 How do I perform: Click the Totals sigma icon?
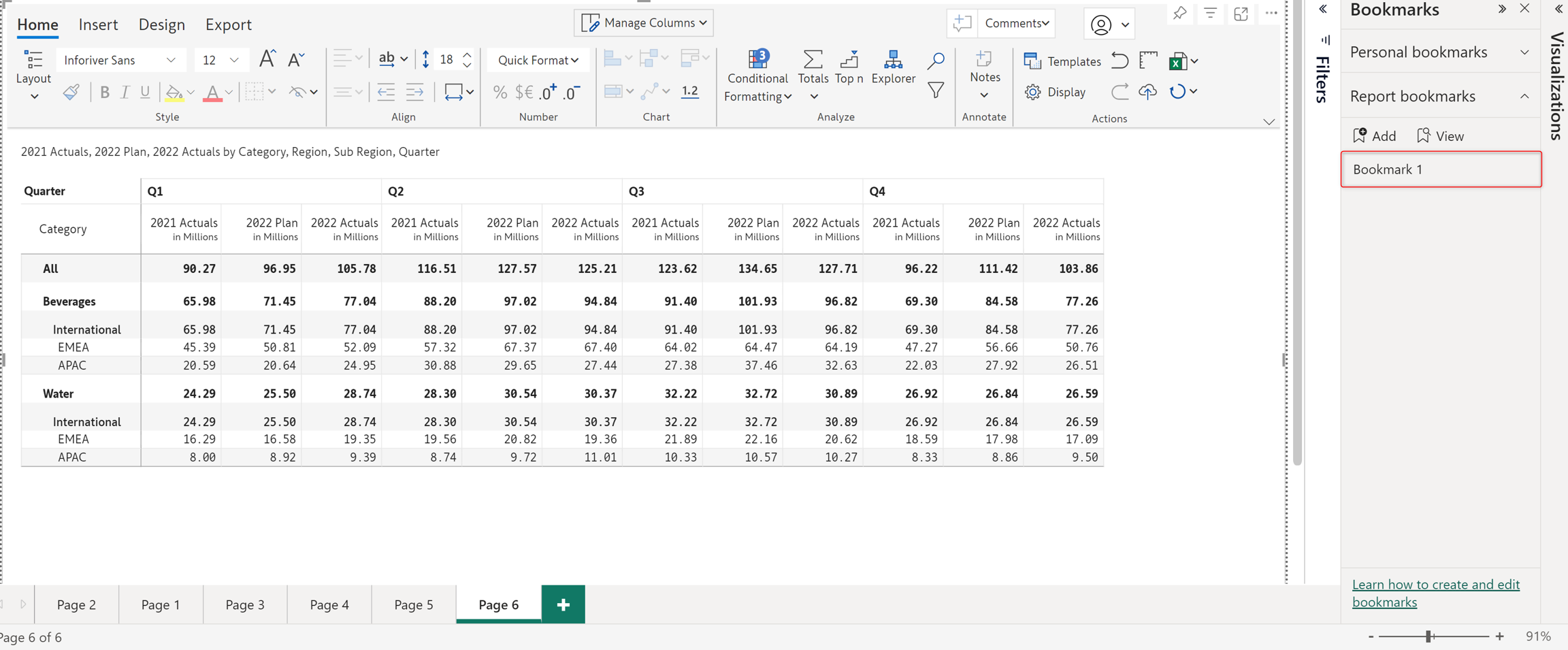point(813,61)
